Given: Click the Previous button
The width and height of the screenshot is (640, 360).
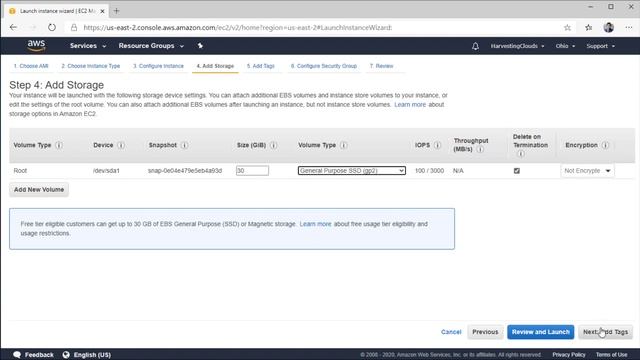Looking at the screenshot, I should 485,332.
